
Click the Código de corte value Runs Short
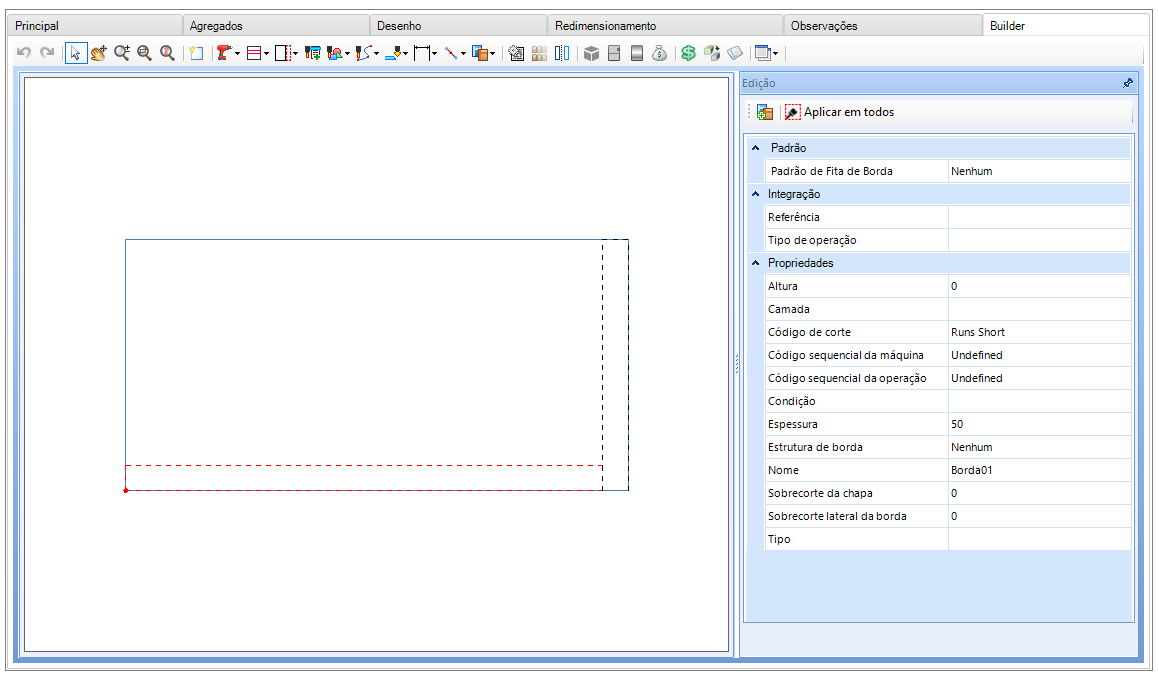point(977,333)
